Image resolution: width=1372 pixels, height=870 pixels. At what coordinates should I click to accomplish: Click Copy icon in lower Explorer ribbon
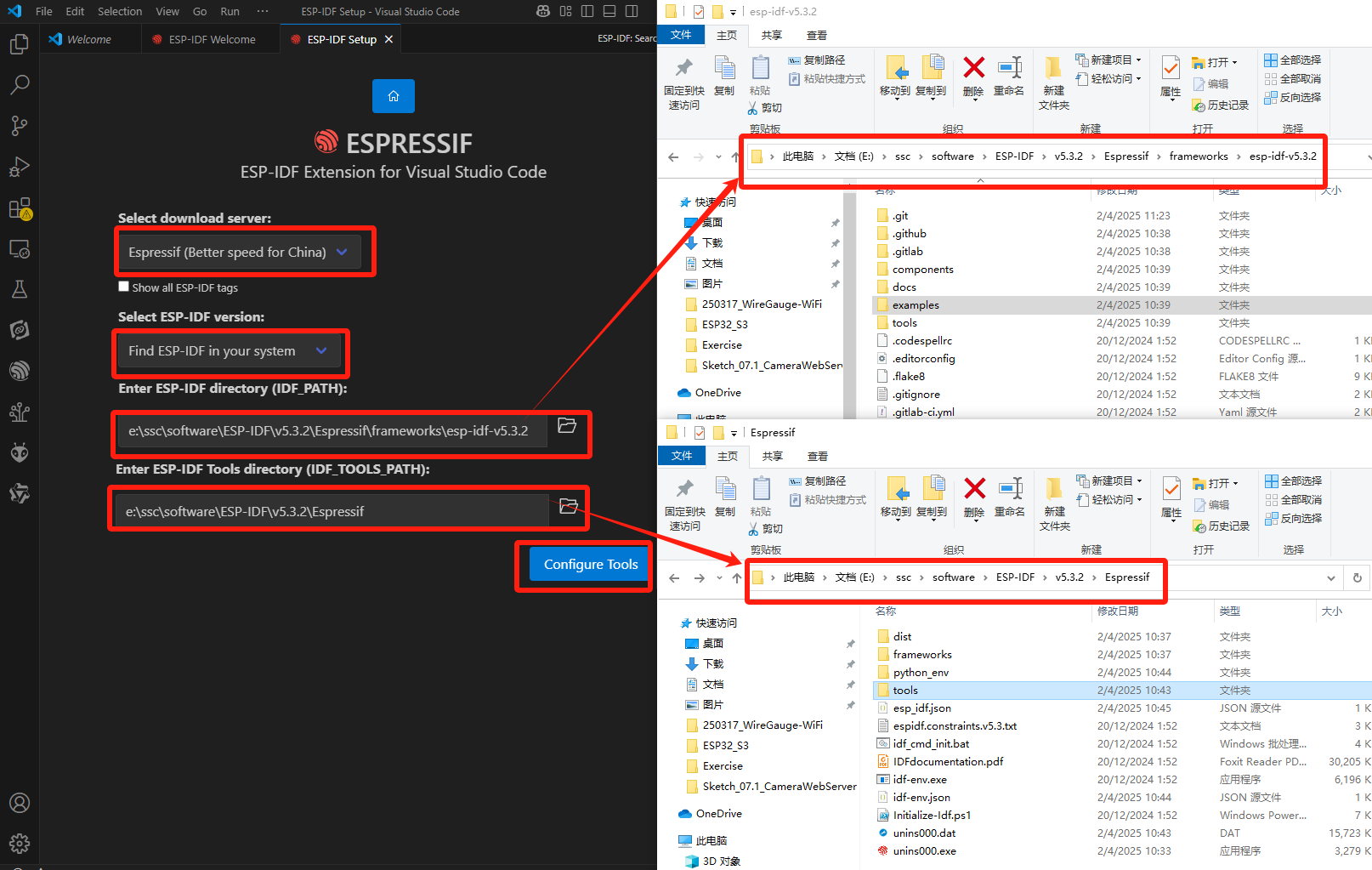tap(725, 498)
